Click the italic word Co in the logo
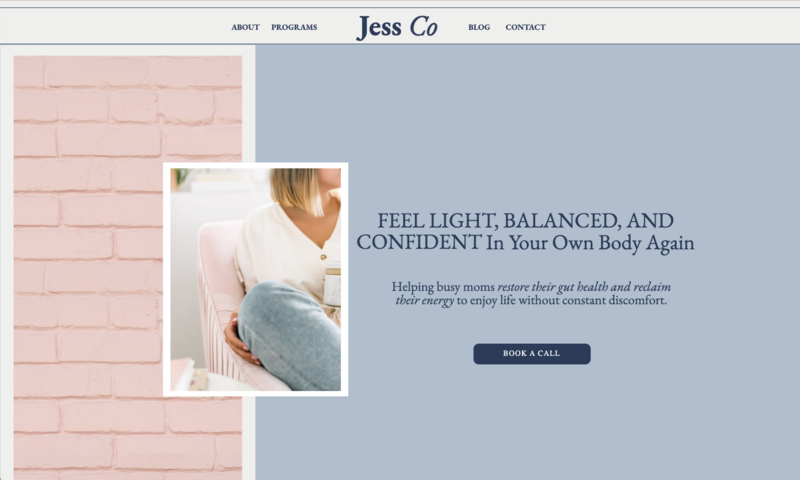Viewport: 800px width, 480px height. (423, 27)
